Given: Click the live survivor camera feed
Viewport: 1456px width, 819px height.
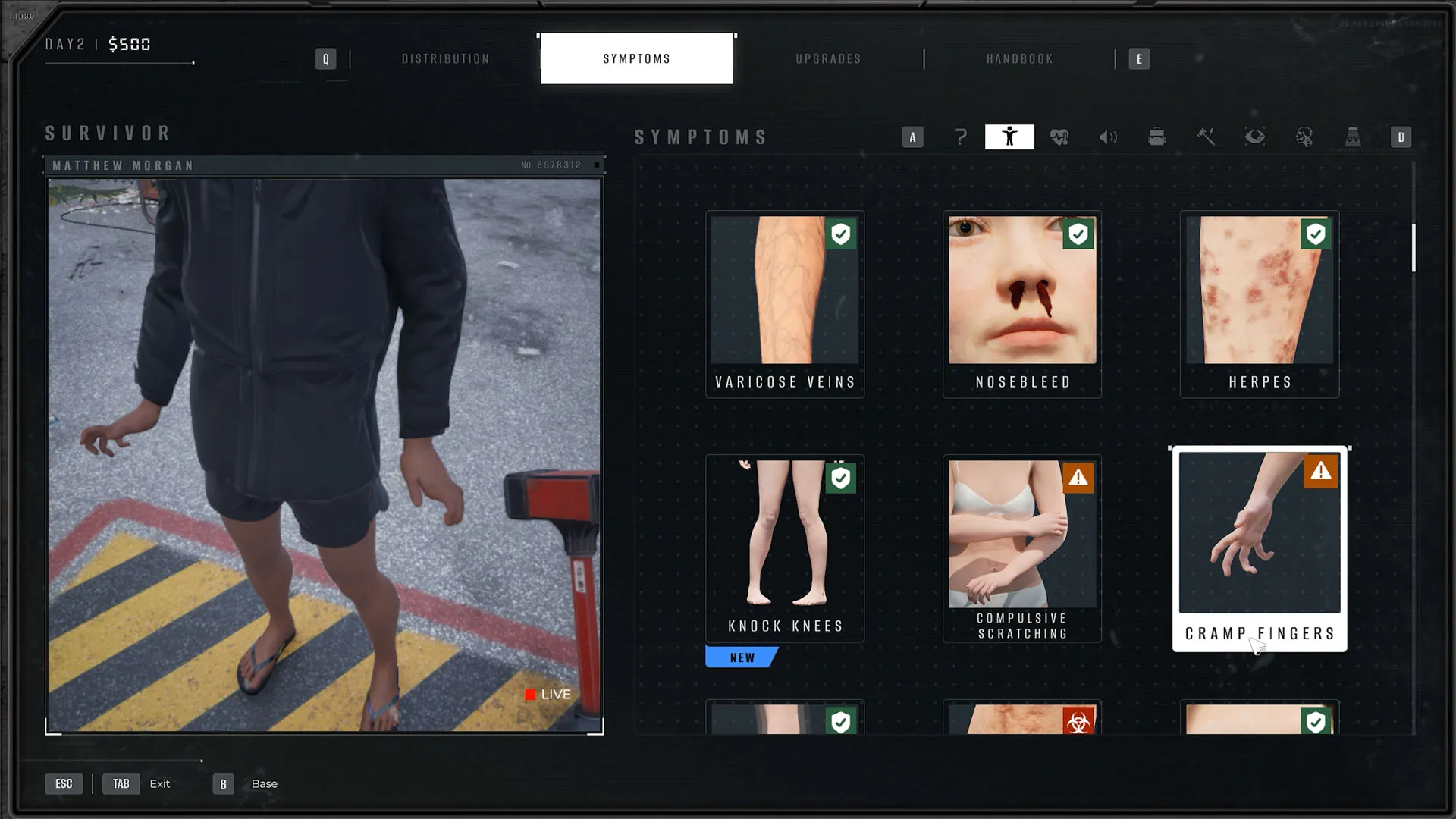Looking at the screenshot, I should (325, 455).
